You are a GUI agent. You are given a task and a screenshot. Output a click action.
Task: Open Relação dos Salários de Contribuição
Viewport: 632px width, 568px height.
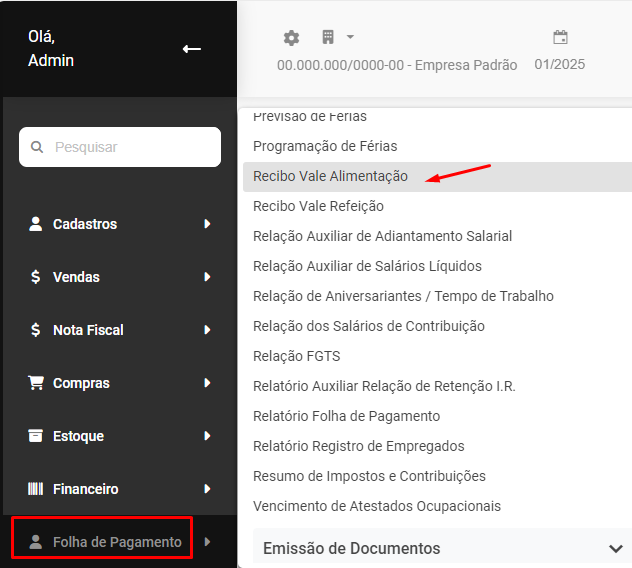[x=369, y=326]
